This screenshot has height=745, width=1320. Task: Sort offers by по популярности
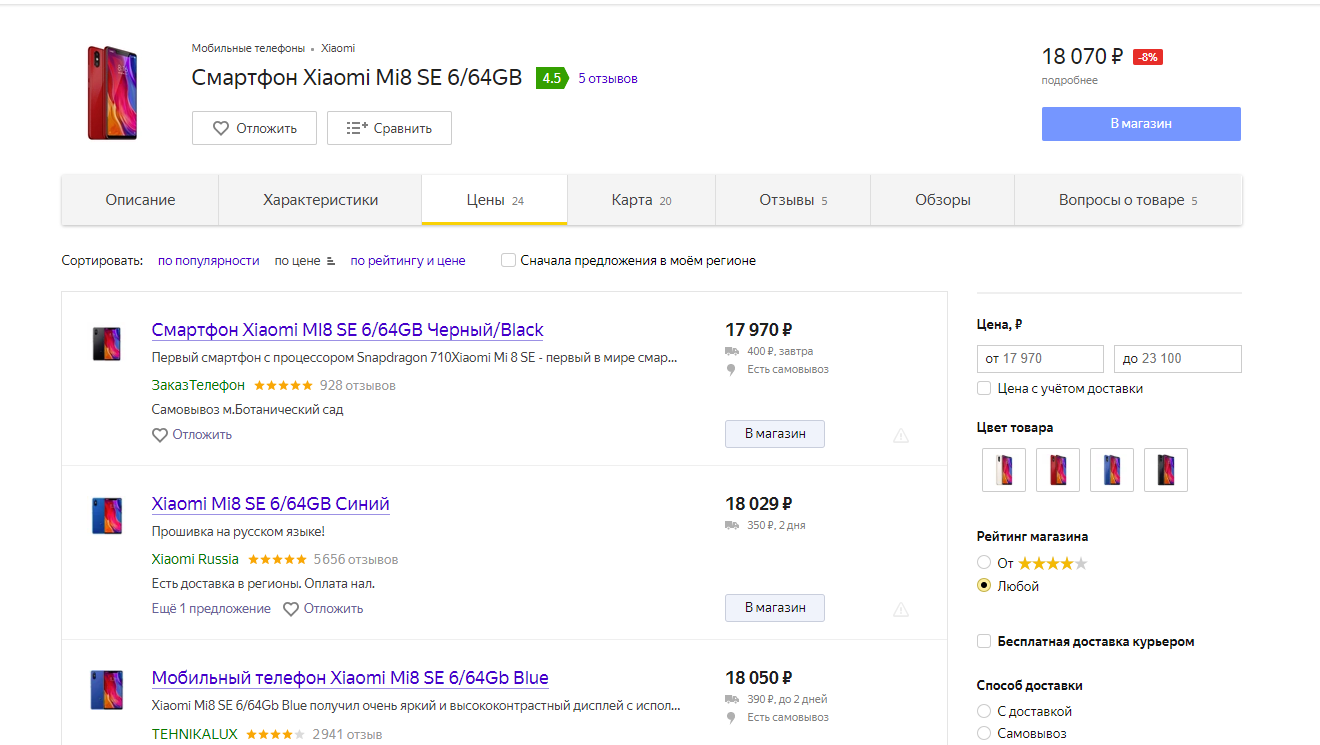(209, 261)
